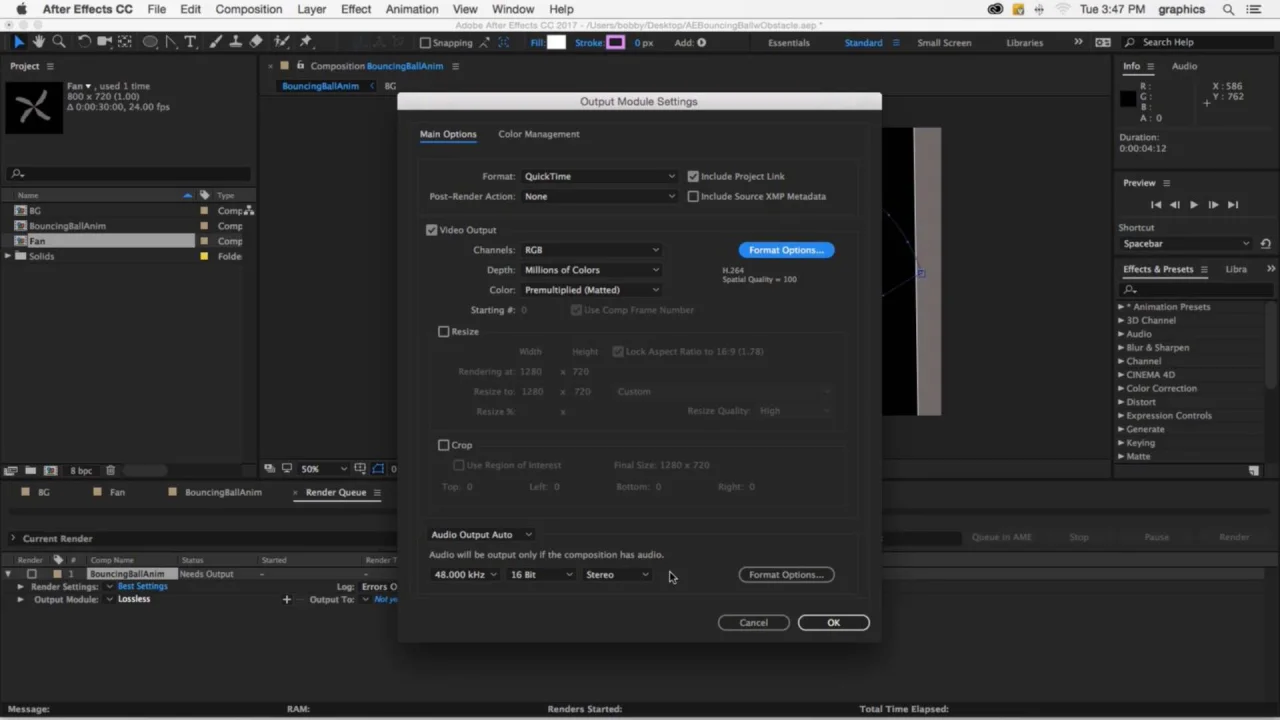This screenshot has height=720, width=1280.
Task: Click the Play button in Preview panel
Action: pos(1194,204)
